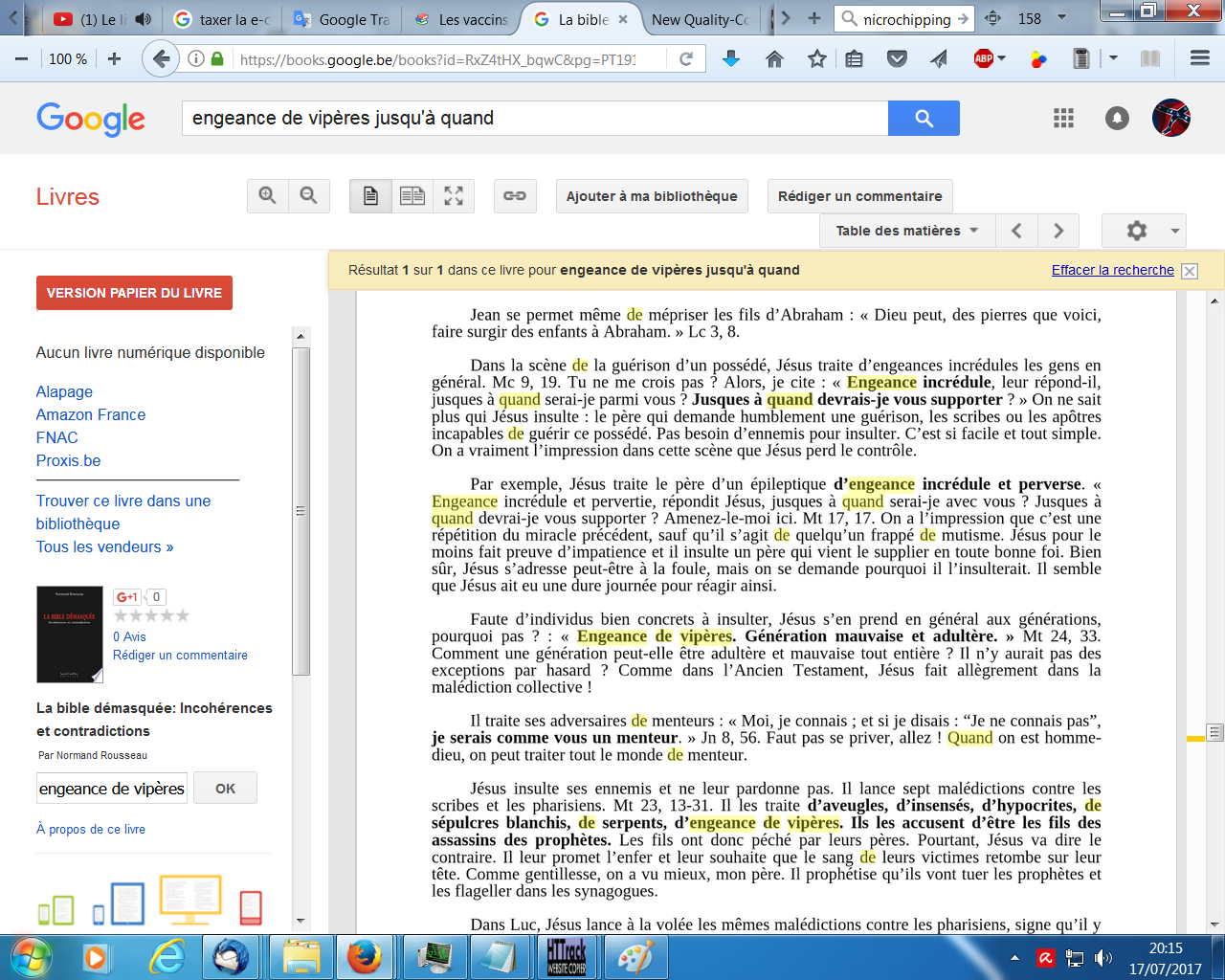
Task: Open Google apps grid
Action: click(1063, 118)
